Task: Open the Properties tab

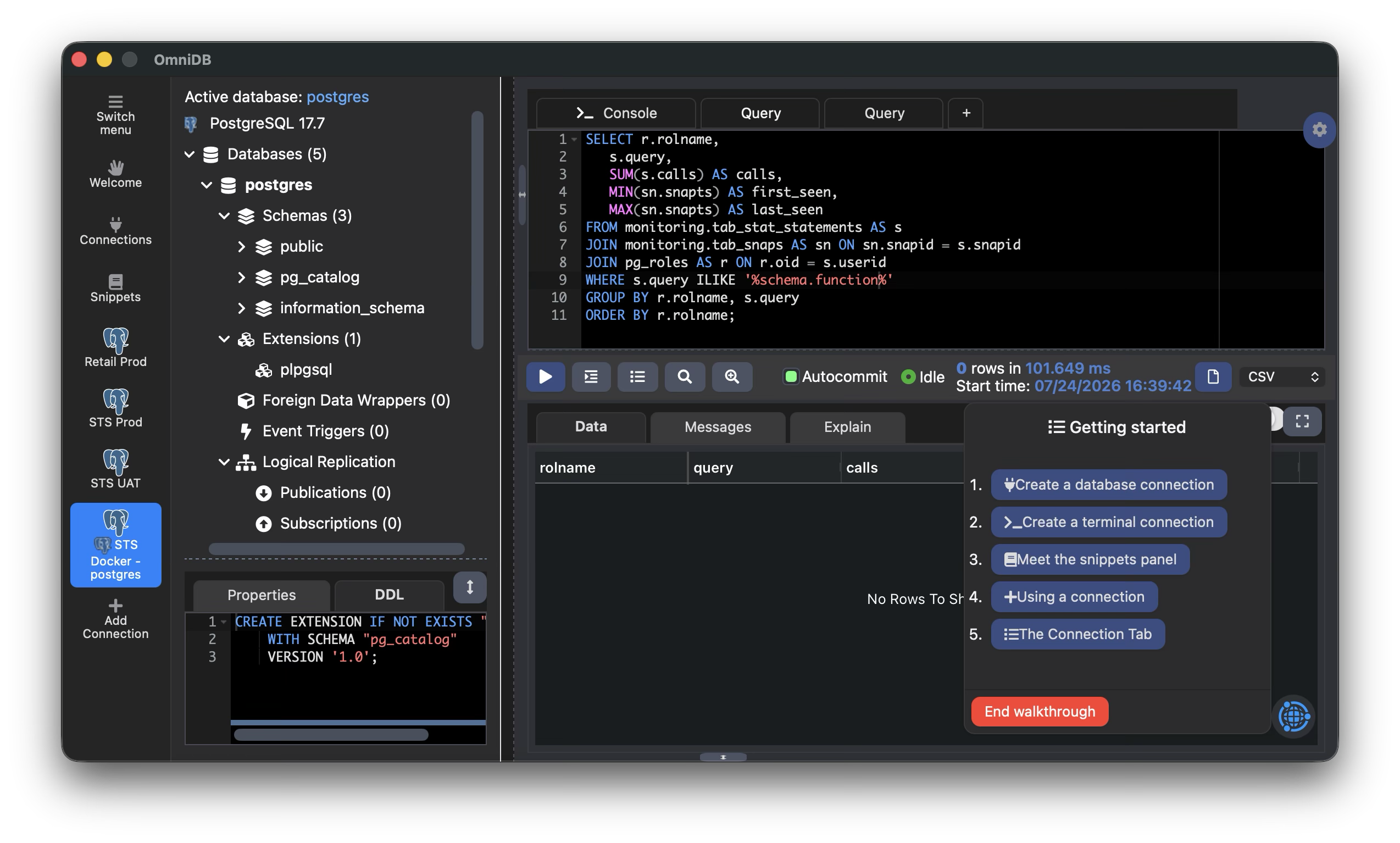Action: coord(261,594)
